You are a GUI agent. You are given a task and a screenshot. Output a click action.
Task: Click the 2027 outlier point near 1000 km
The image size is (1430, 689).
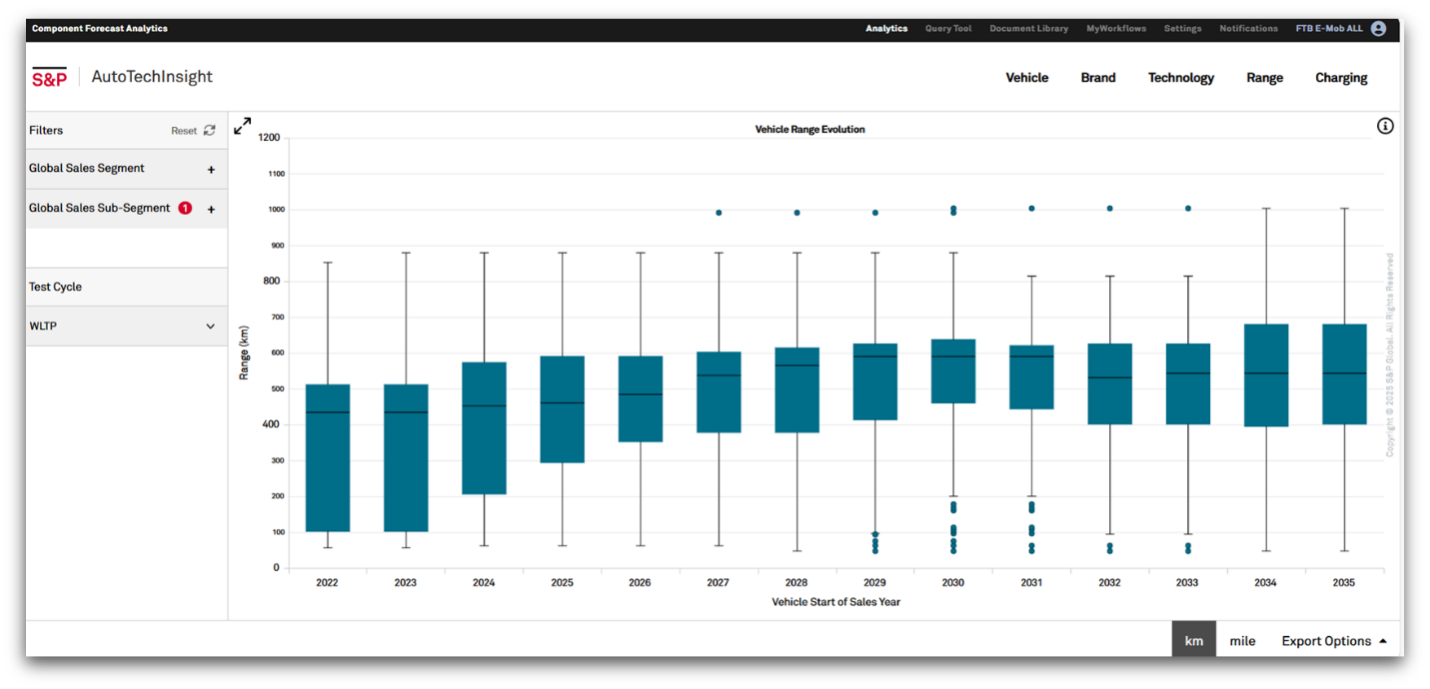[718, 213]
